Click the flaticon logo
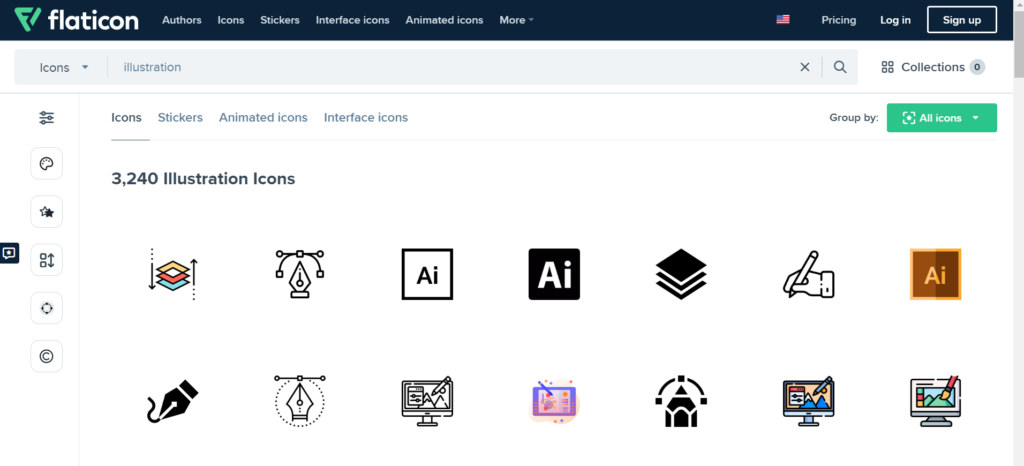Screen dimensions: 1024x466 tap(76, 20)
